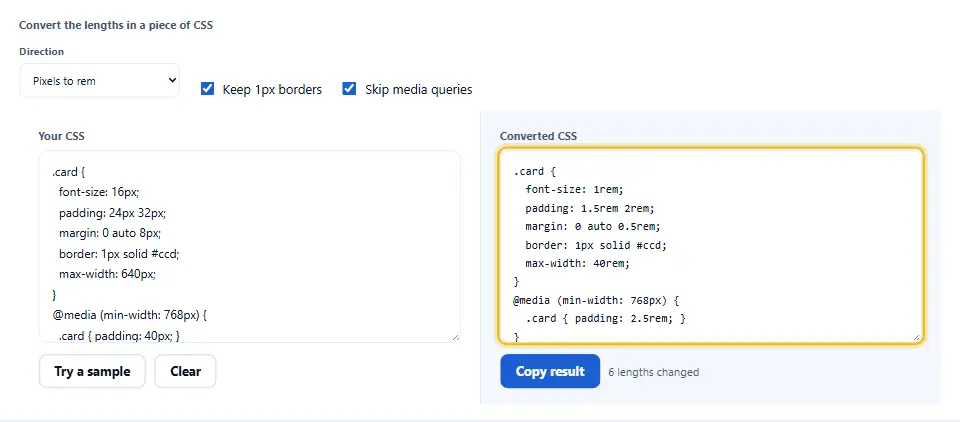Click the Clear button

[186, 371]
